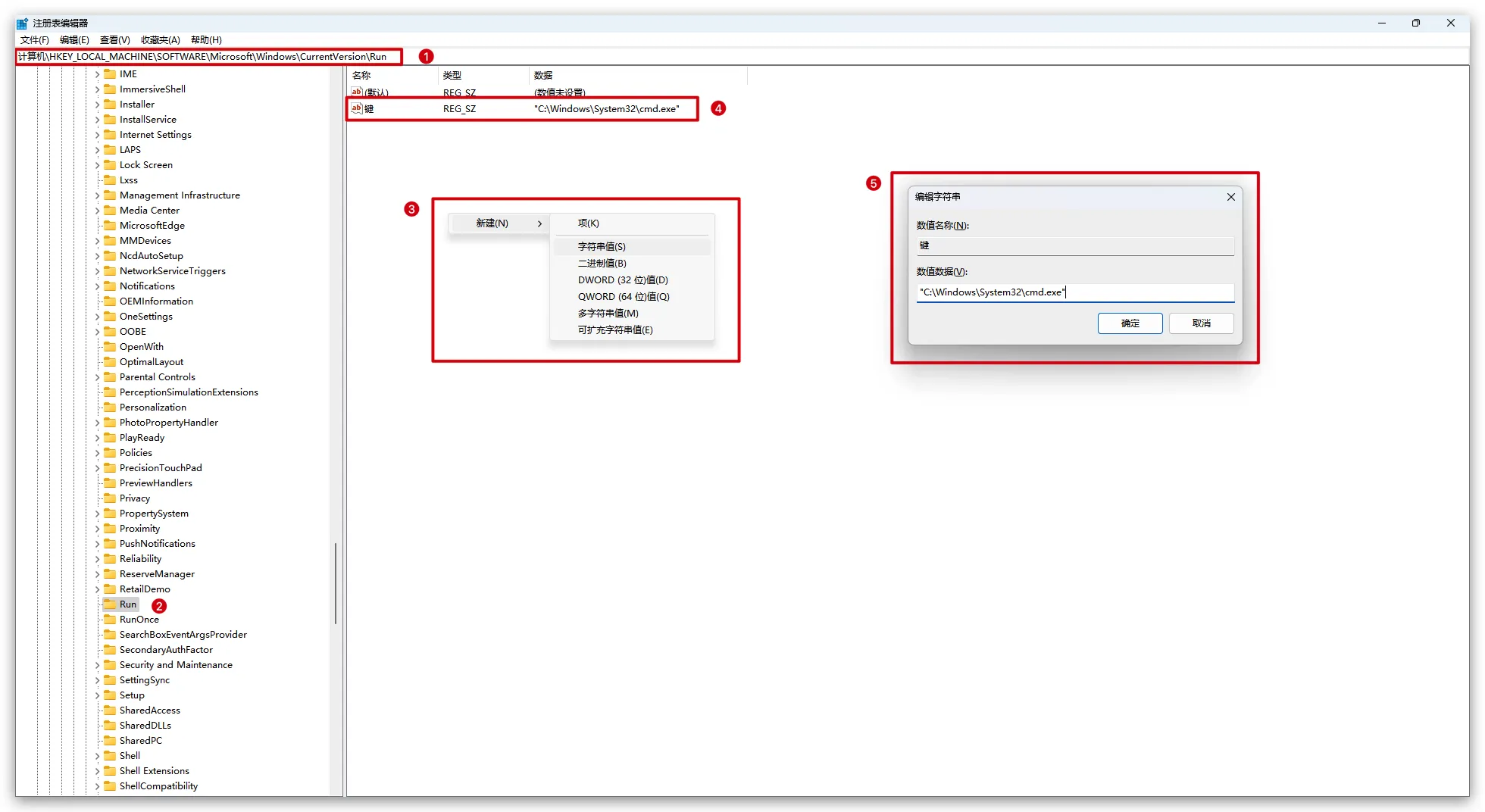Click the 数值数据 input field
This screenshot has width=1485, height=812.
(x=1074, y=292)
